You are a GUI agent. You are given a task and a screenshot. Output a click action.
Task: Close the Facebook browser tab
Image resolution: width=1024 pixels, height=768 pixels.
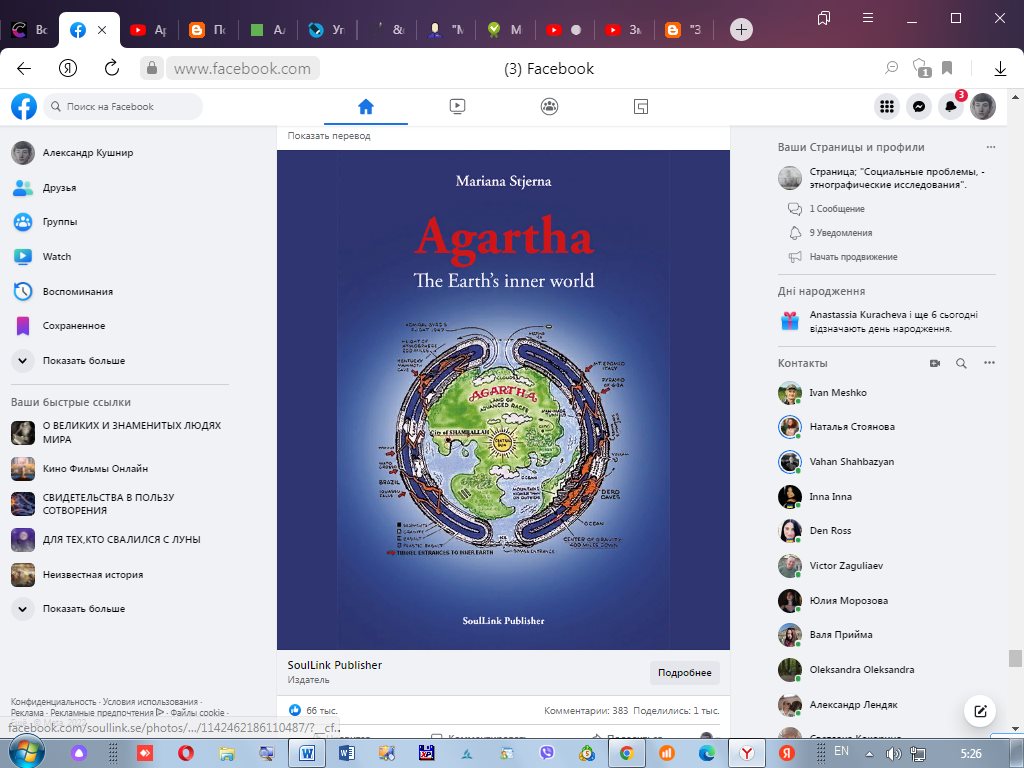pos(102,30)
